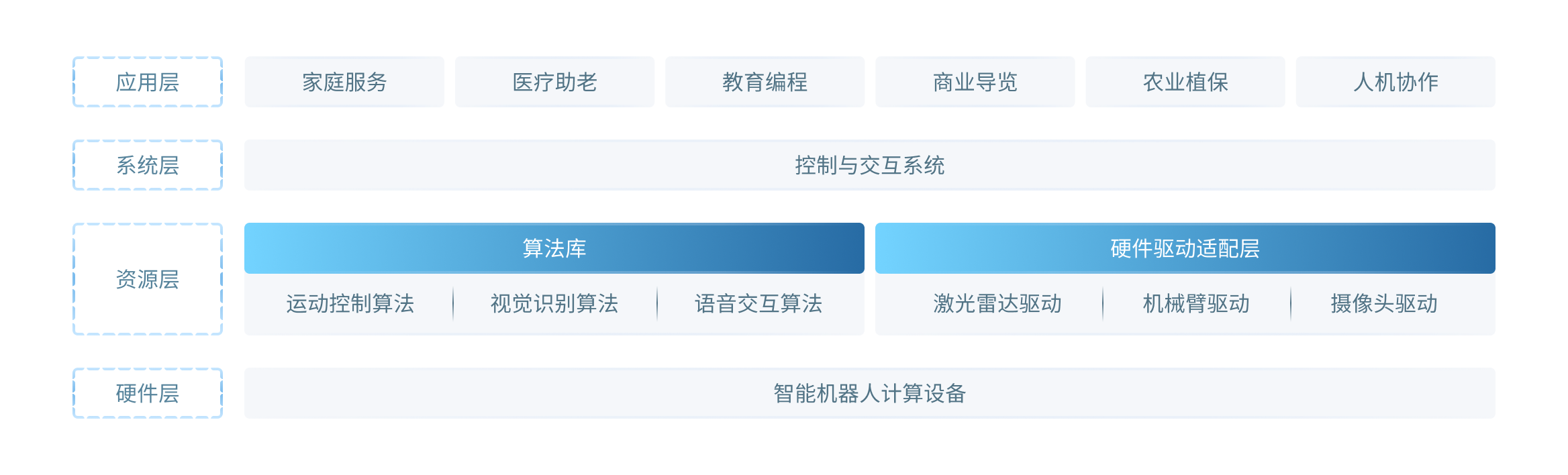Select the 商业导览 block
This screenshot has width=1568, height=475.
click(x=975, y=82)
